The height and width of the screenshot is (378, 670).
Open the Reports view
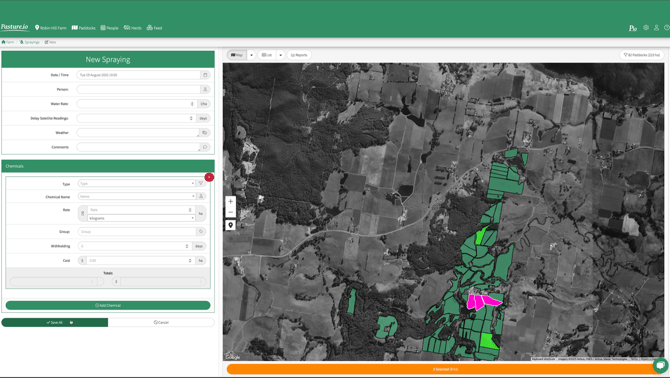coord(299,55)
